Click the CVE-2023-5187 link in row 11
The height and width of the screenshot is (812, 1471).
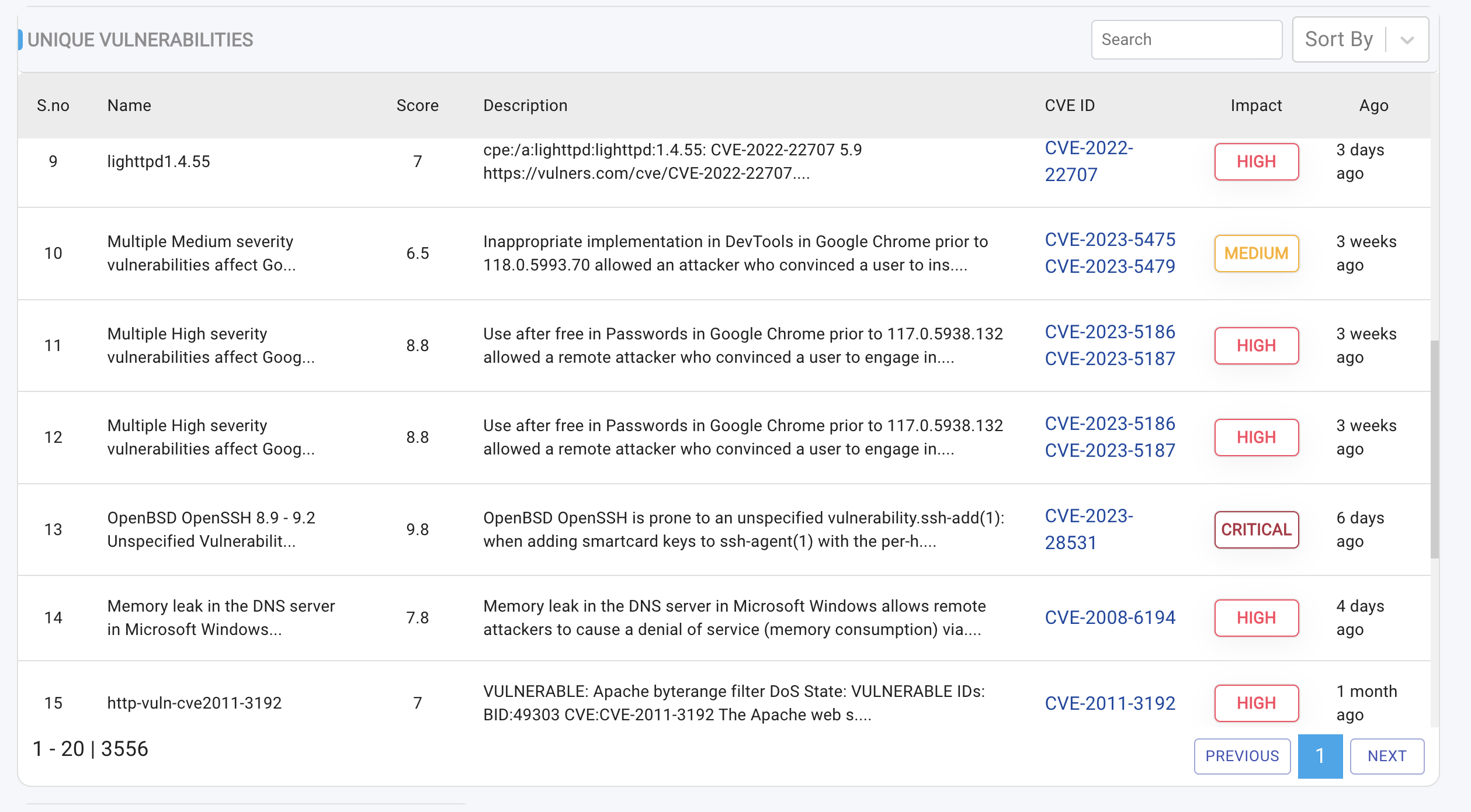pos(1109,359)
